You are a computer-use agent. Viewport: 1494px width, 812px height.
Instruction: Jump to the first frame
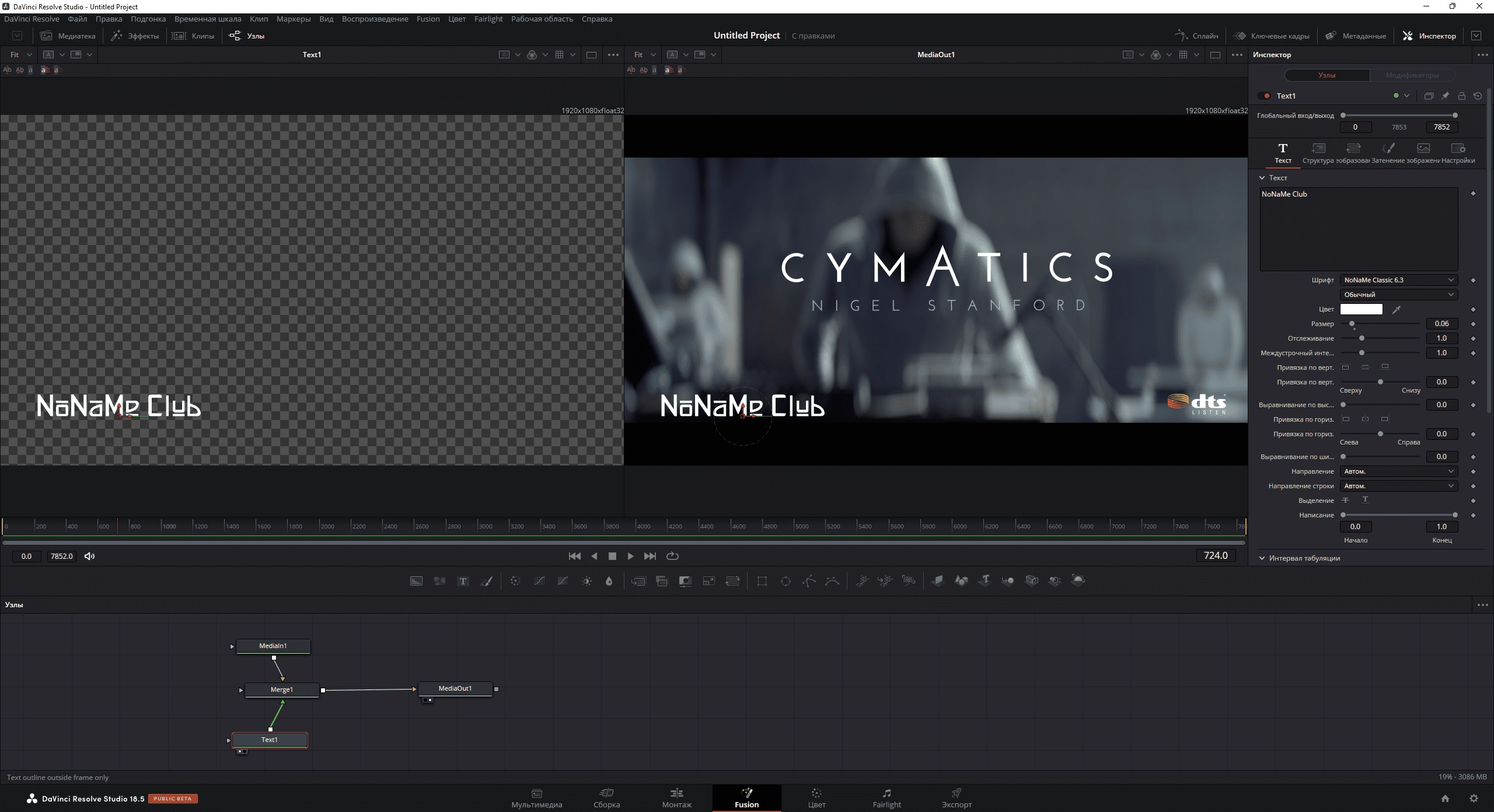(574, 556)
